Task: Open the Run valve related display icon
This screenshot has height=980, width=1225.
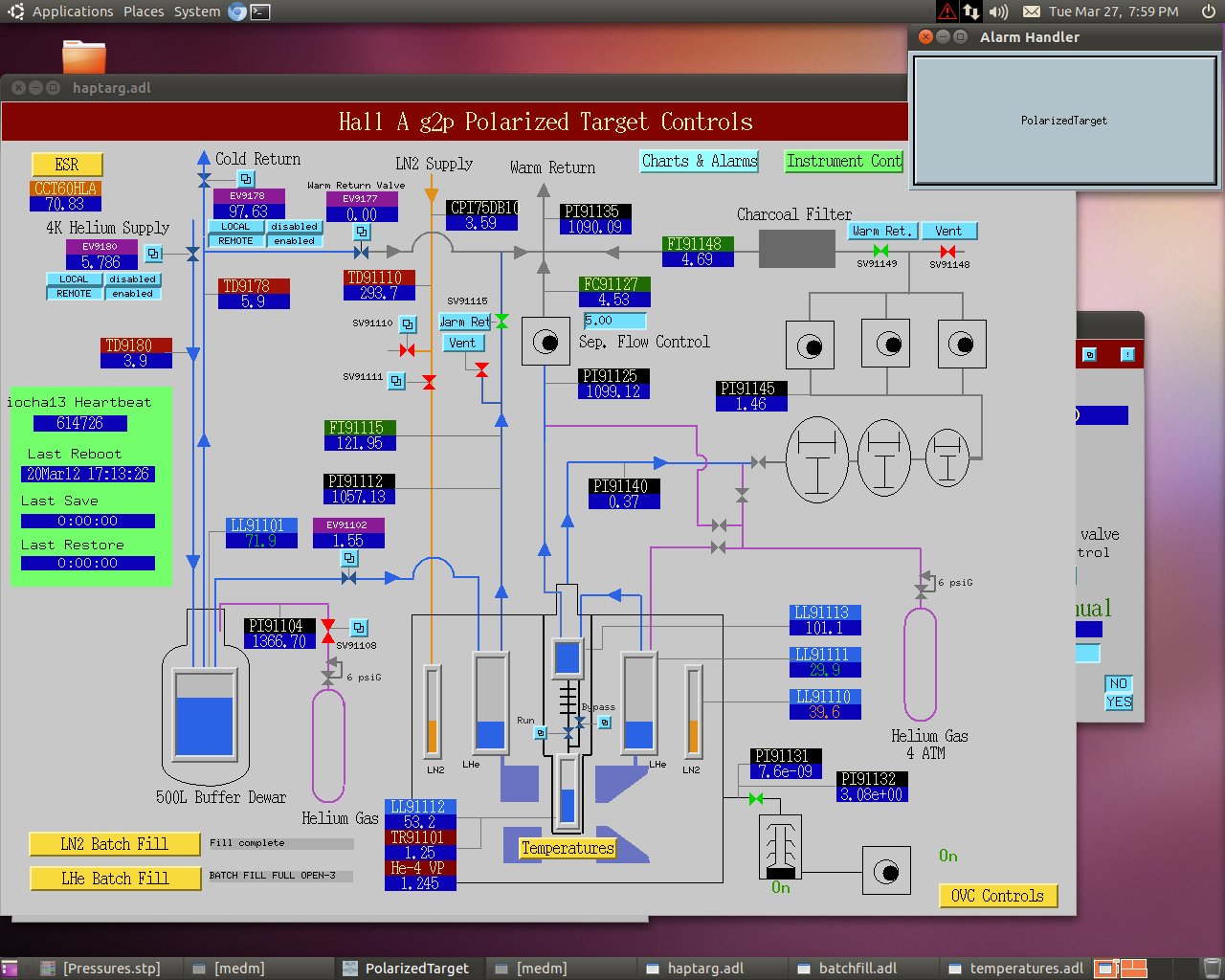Action: coord(541,733)
